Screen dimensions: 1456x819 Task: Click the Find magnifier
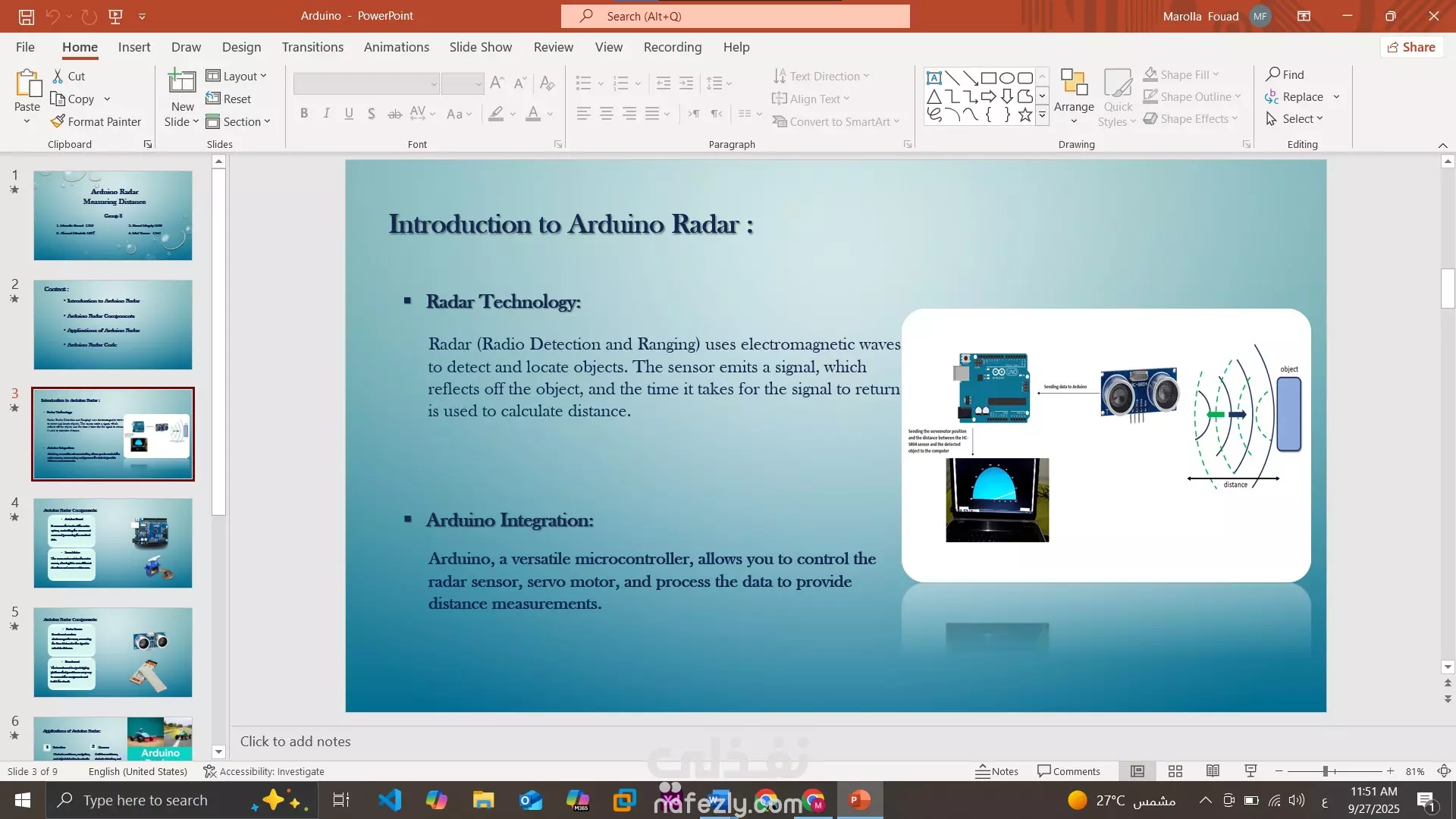coord(1285,74)
